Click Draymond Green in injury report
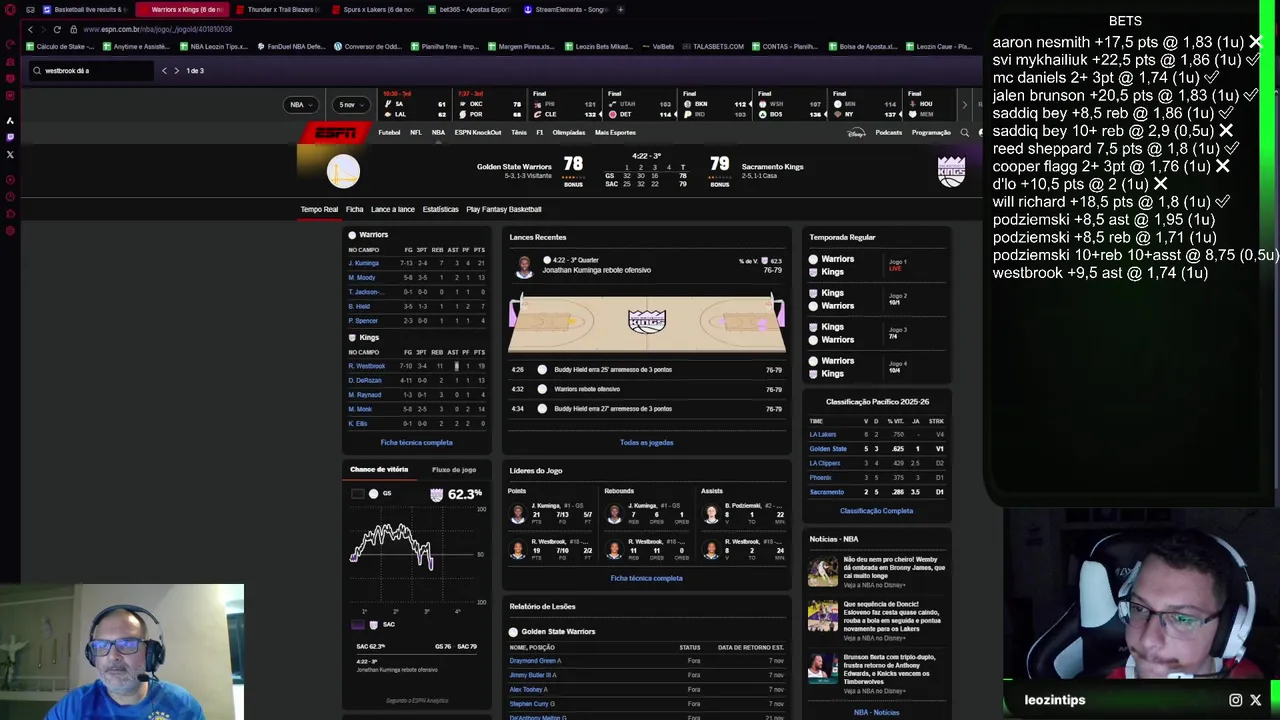The width and height of the screenshot is (1280, 720). click(535, 661)
